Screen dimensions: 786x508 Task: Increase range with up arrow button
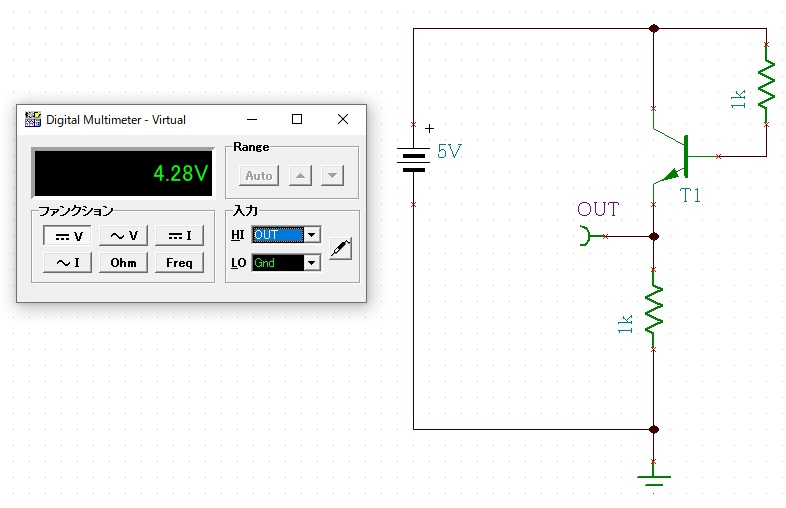(x=300, y=176)
